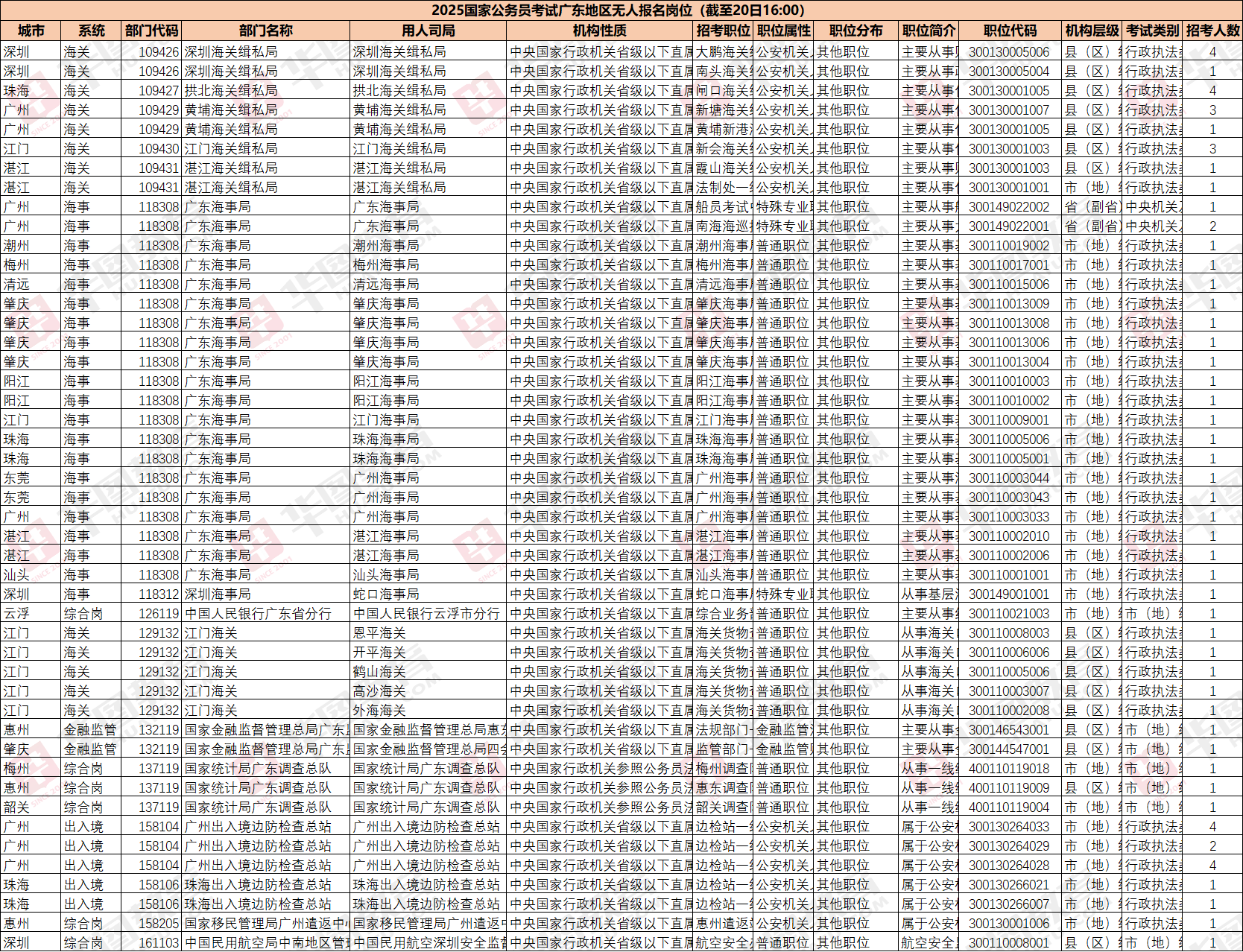
Task: Select department code cell 109427
Action: tap(152, 91)
